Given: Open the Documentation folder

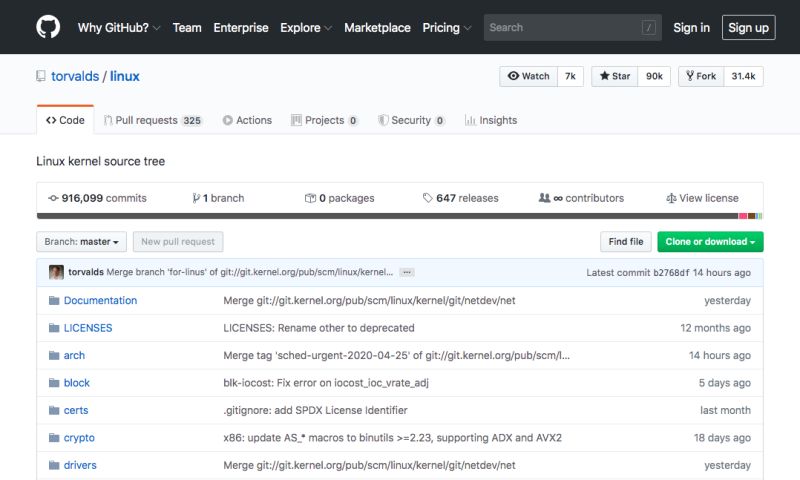Looking at the screenshot, I should click(x=101, y=300).
